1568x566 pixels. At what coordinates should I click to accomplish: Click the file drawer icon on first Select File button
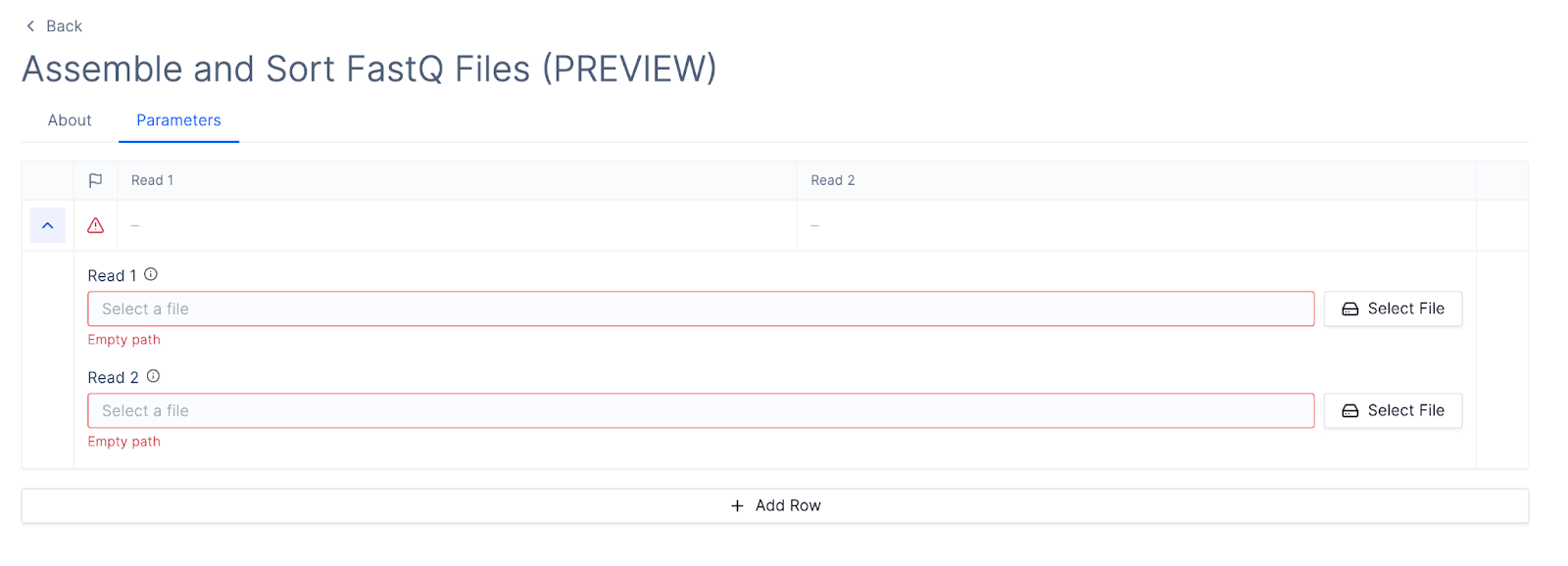coord(1350,308)
